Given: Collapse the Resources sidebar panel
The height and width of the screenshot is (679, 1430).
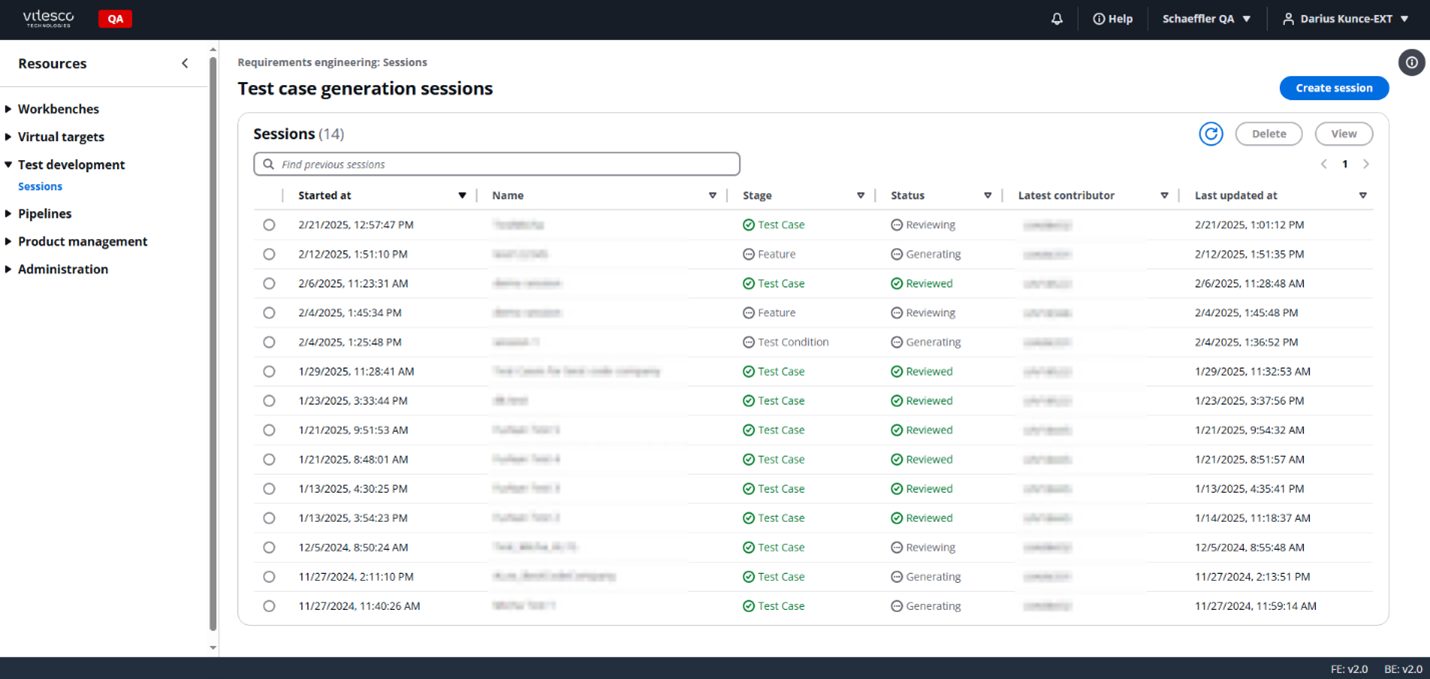Looking at the screenshot, I should [185, 62].
